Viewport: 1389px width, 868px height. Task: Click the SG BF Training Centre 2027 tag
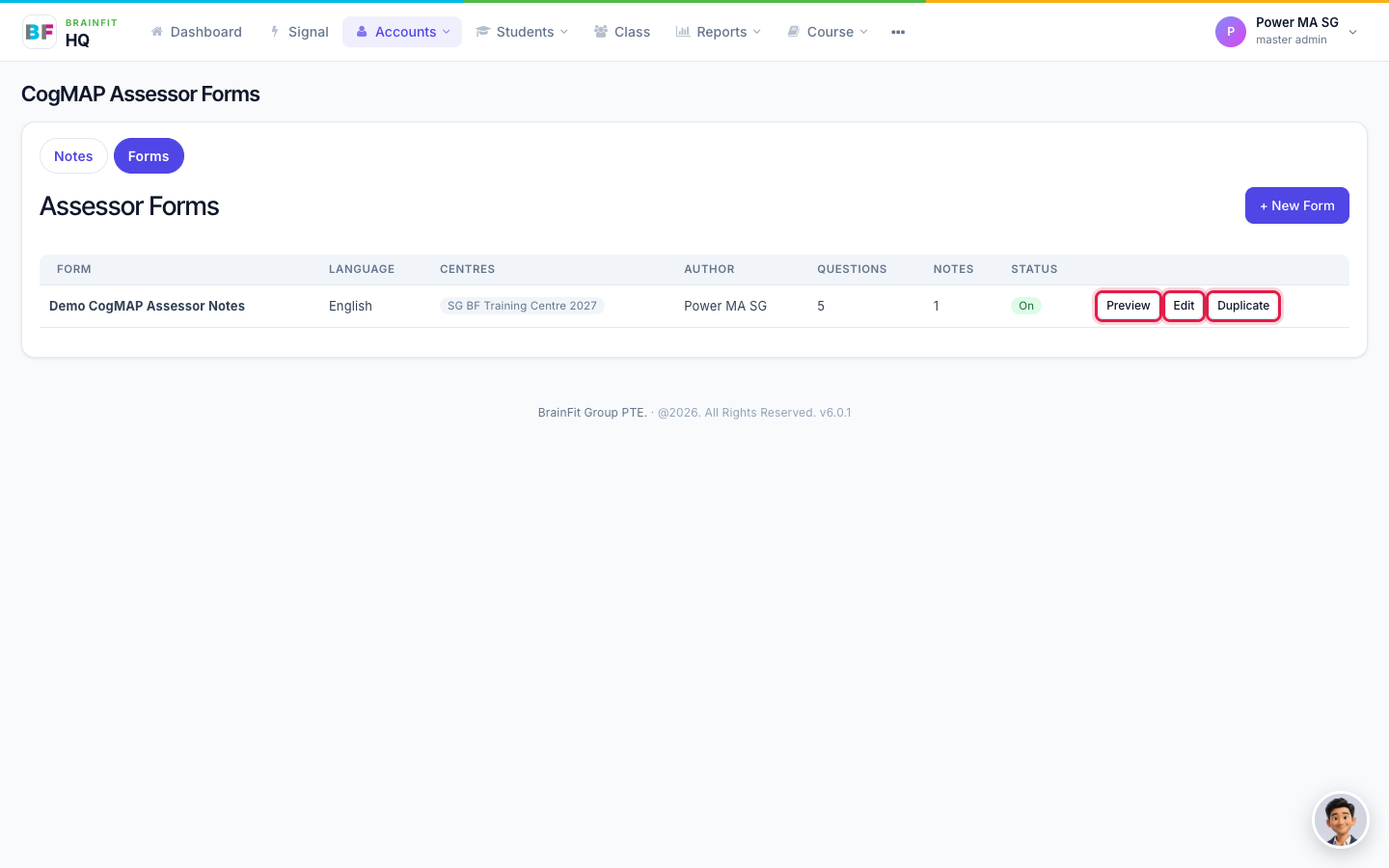coord(522,306)
